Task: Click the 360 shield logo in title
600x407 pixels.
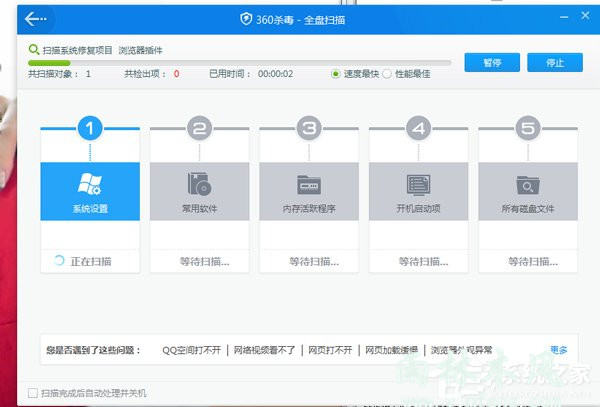Action: click(x=246, y=19)
